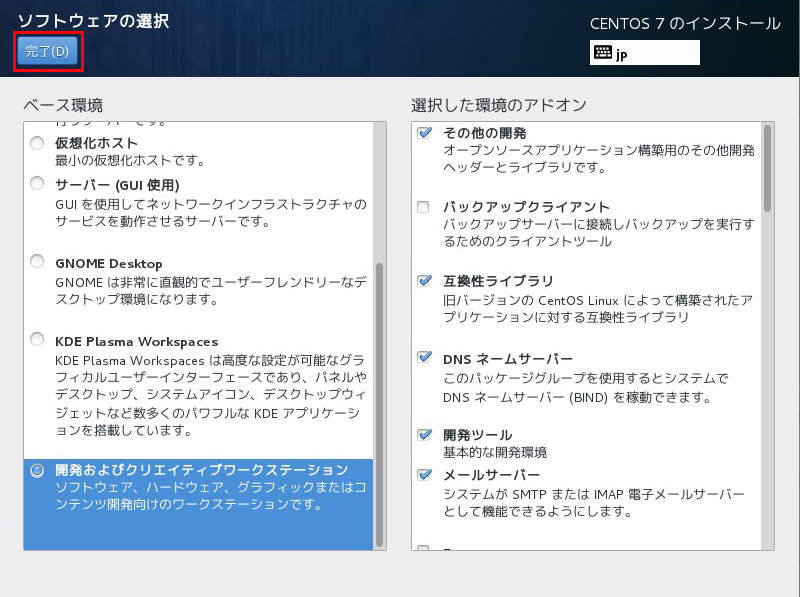Viewport: 800px width, 597px height.
Task: Uncheck the その他の開発 add-on checkbox
Action: click(x=424, y=133)
